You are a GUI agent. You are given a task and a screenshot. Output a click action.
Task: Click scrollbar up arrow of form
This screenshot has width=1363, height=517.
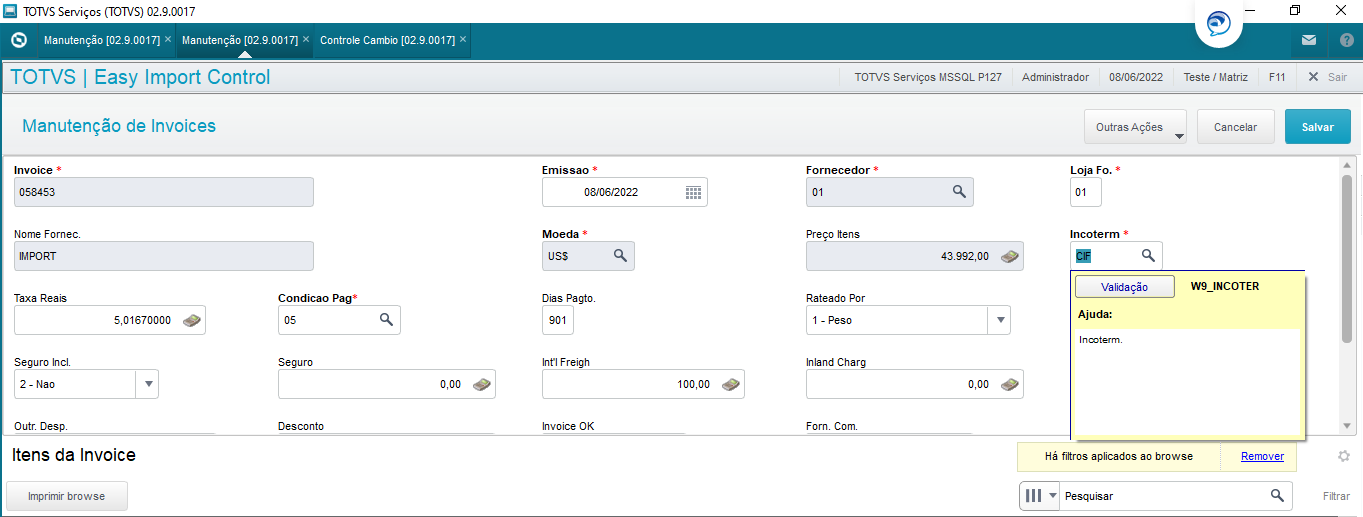[x=1347, y=164]
